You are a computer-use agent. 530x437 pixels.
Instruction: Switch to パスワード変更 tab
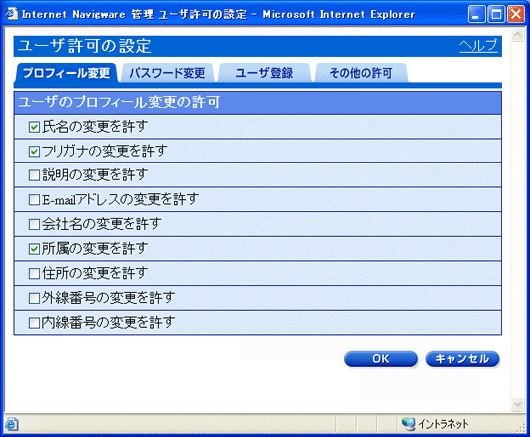click(x=167, y=73)
